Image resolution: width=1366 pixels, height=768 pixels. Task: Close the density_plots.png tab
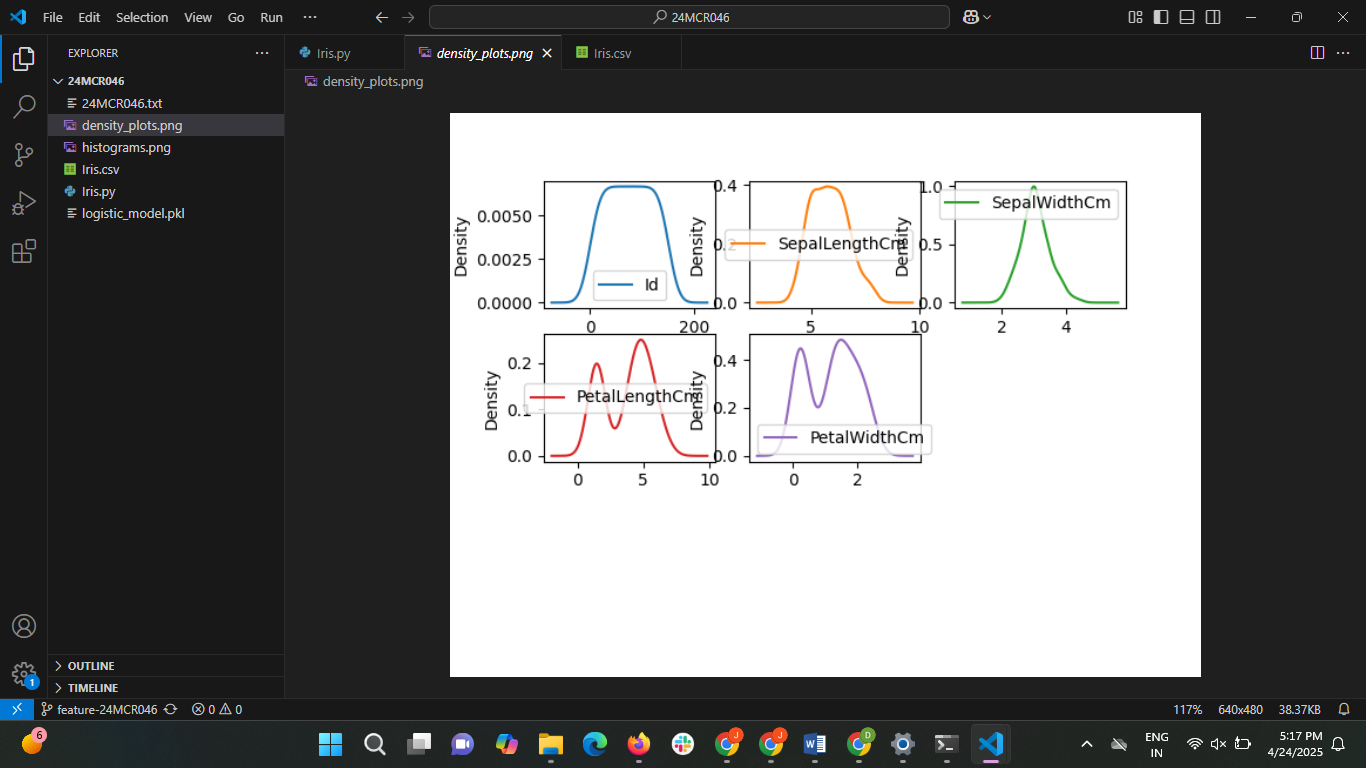point(547,53)
